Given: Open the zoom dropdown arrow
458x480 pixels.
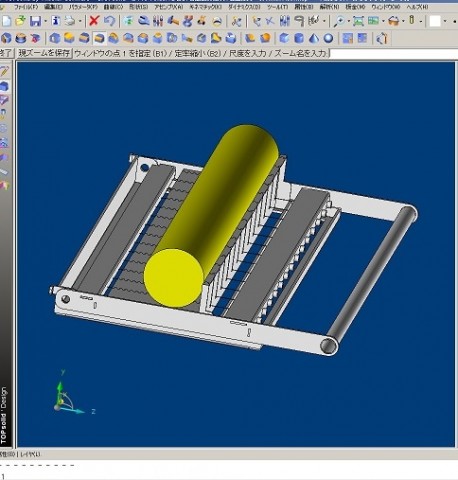Looking at the screenshot, I should (349, 22).
